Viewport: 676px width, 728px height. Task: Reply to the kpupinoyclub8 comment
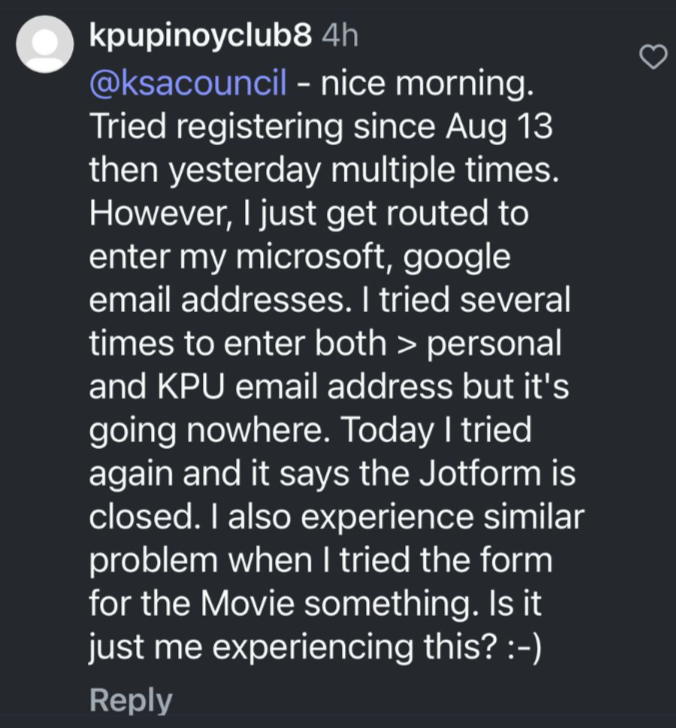click(130, 700)
